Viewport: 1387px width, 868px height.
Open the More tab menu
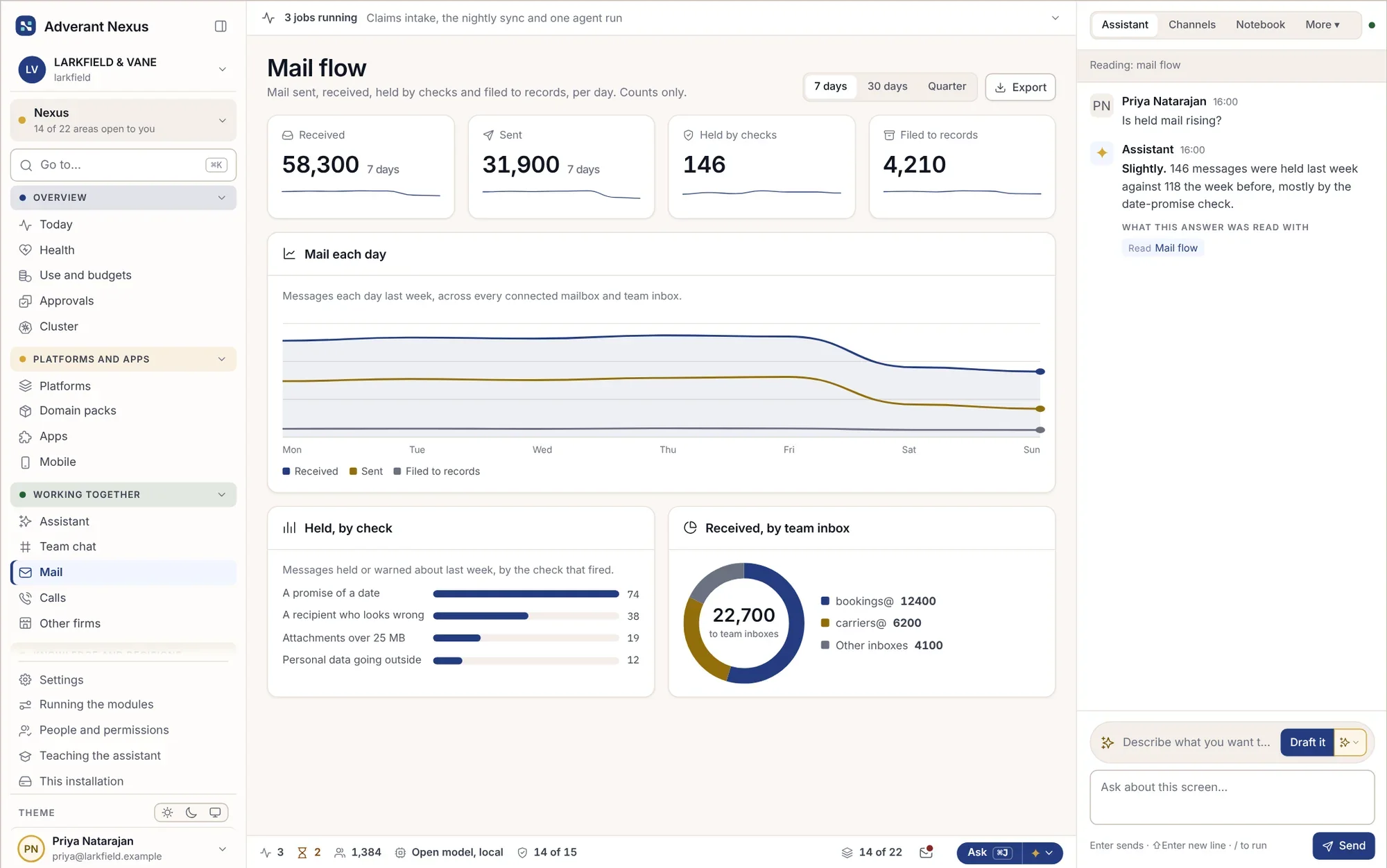1322,25
